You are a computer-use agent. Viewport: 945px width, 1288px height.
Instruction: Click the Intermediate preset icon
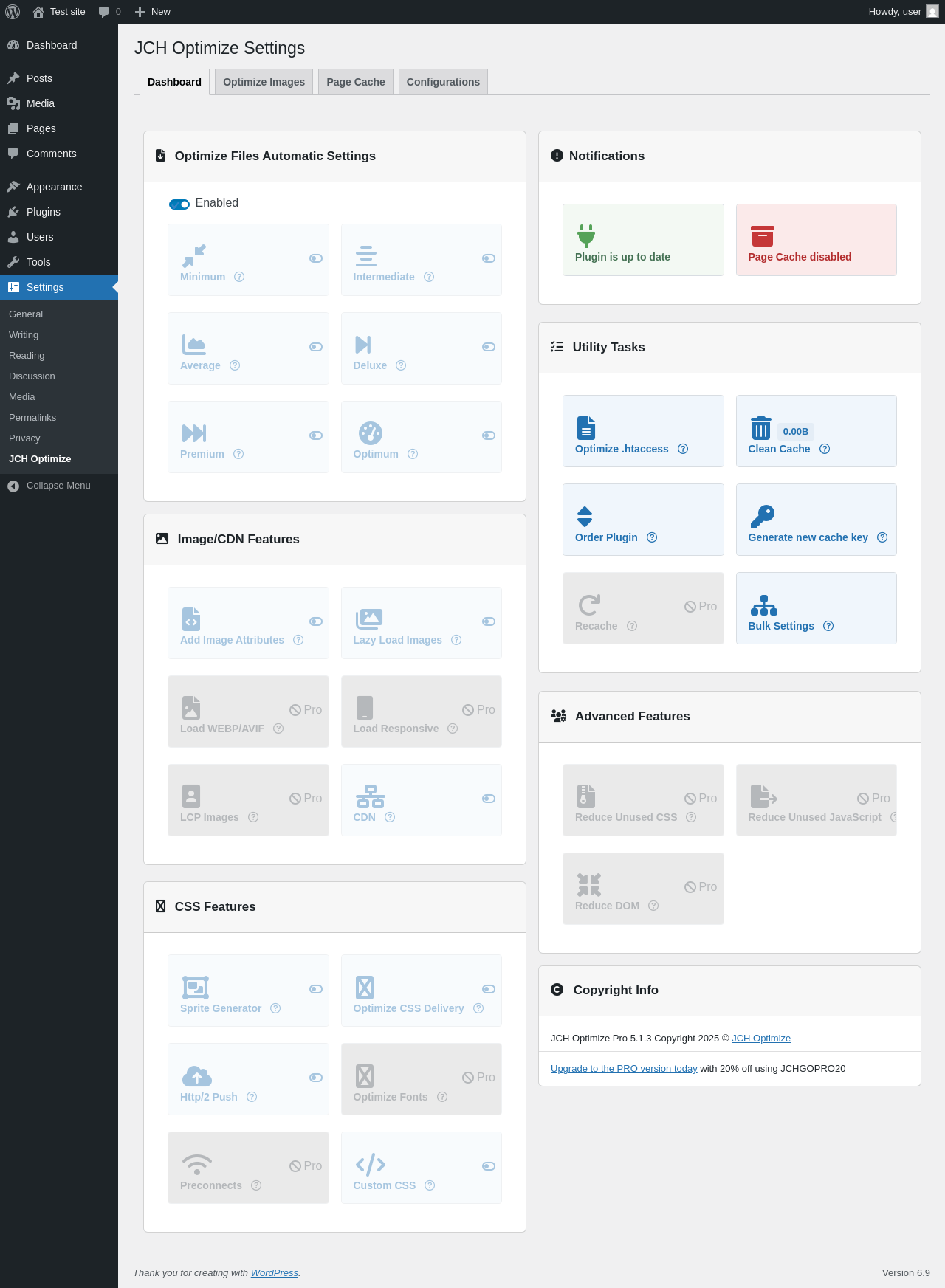(x=366, y=256)
